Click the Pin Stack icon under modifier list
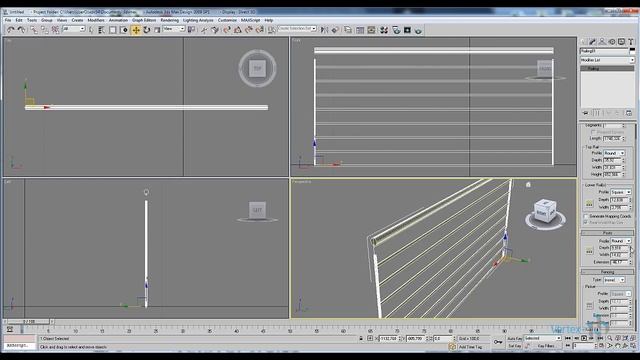 pos(586,113)
